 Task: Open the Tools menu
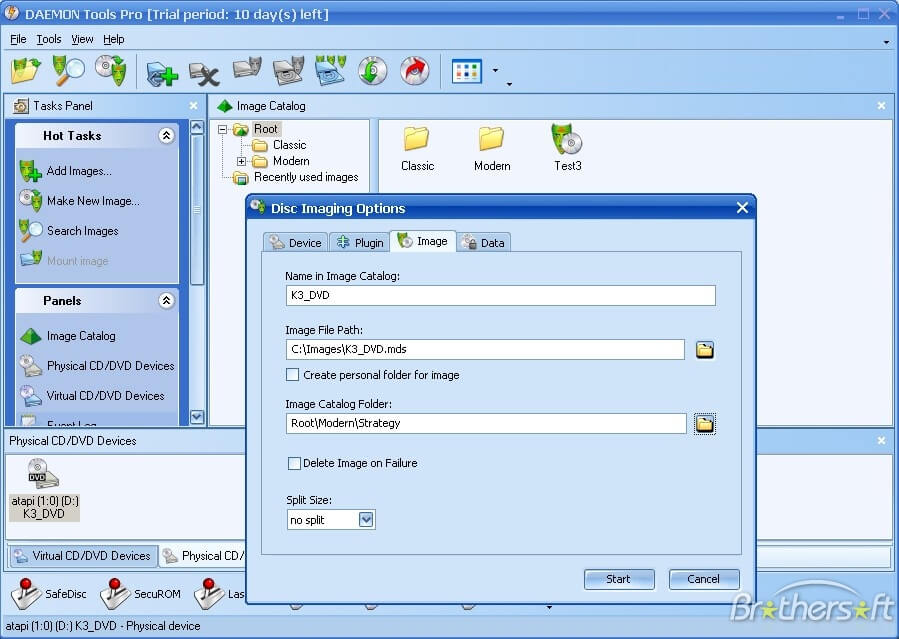pos(49,39)
